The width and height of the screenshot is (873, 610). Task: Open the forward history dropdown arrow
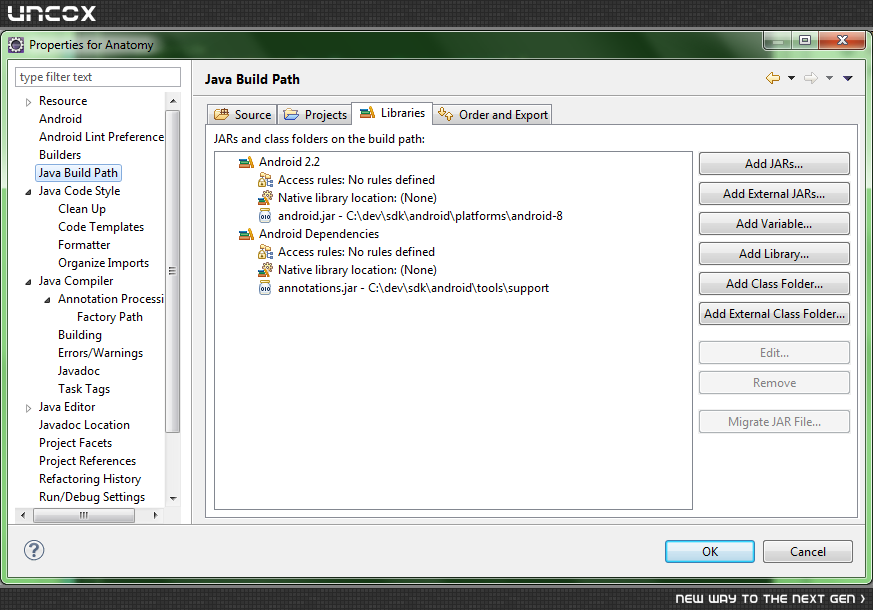tap(829, 78)
